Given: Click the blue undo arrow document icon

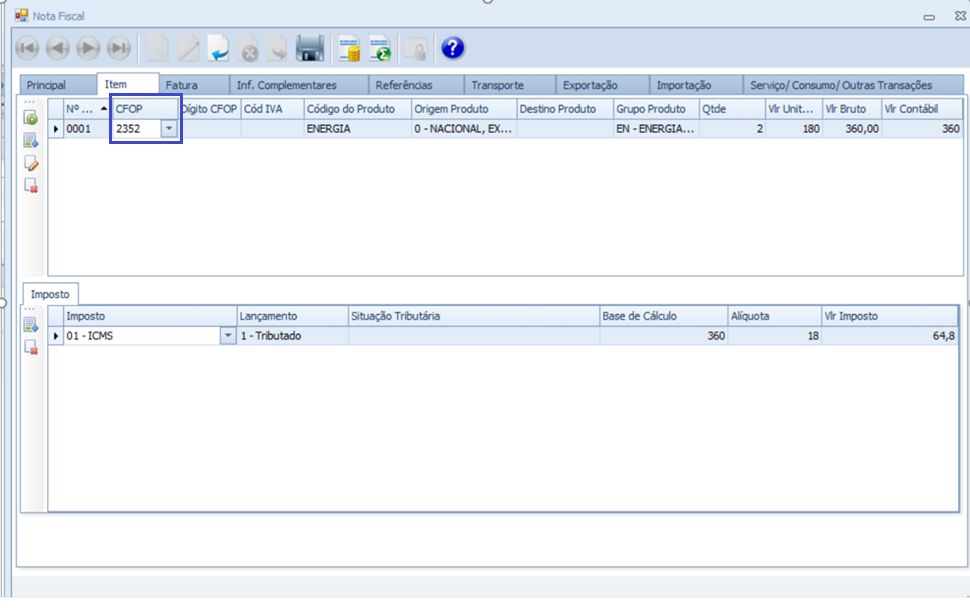Looking at the screenshot, I should pyautogui.click(x=218, y=48).
